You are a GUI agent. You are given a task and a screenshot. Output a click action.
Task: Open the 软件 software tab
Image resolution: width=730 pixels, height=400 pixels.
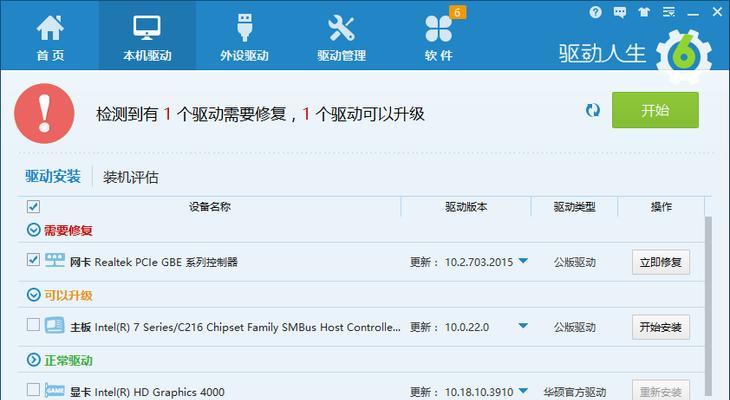[x=438, y=40]
